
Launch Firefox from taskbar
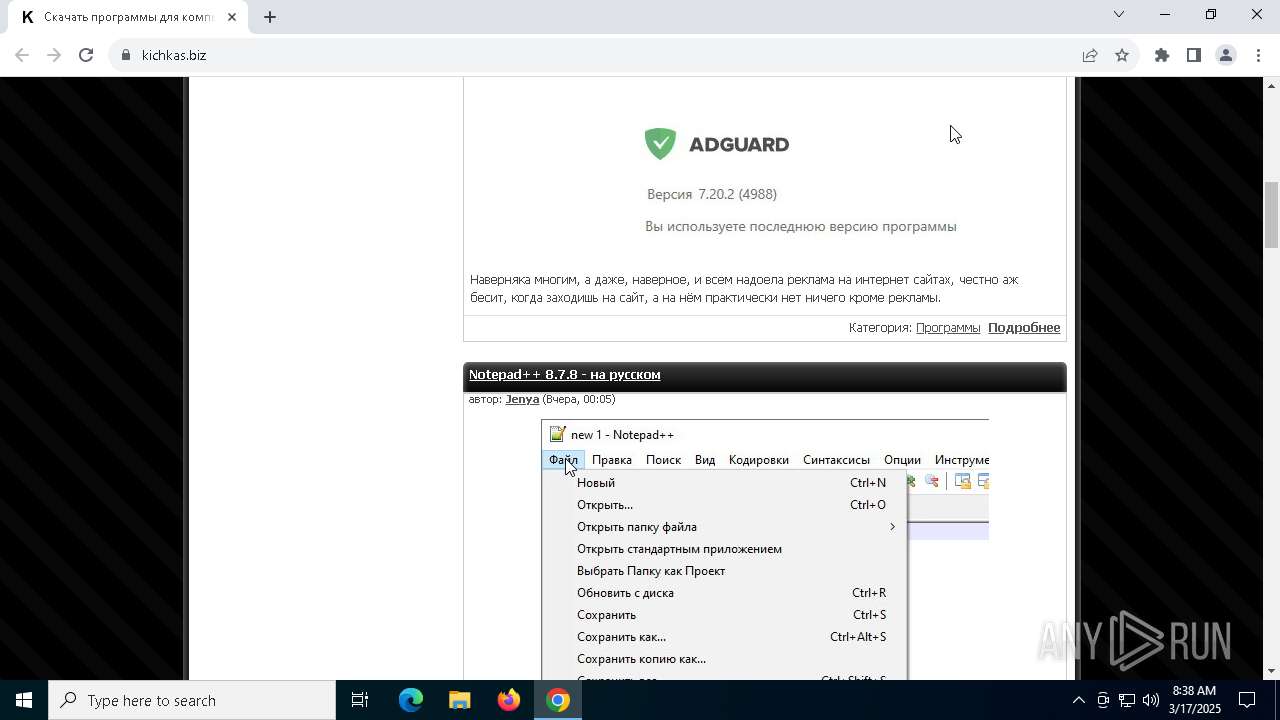509,700
